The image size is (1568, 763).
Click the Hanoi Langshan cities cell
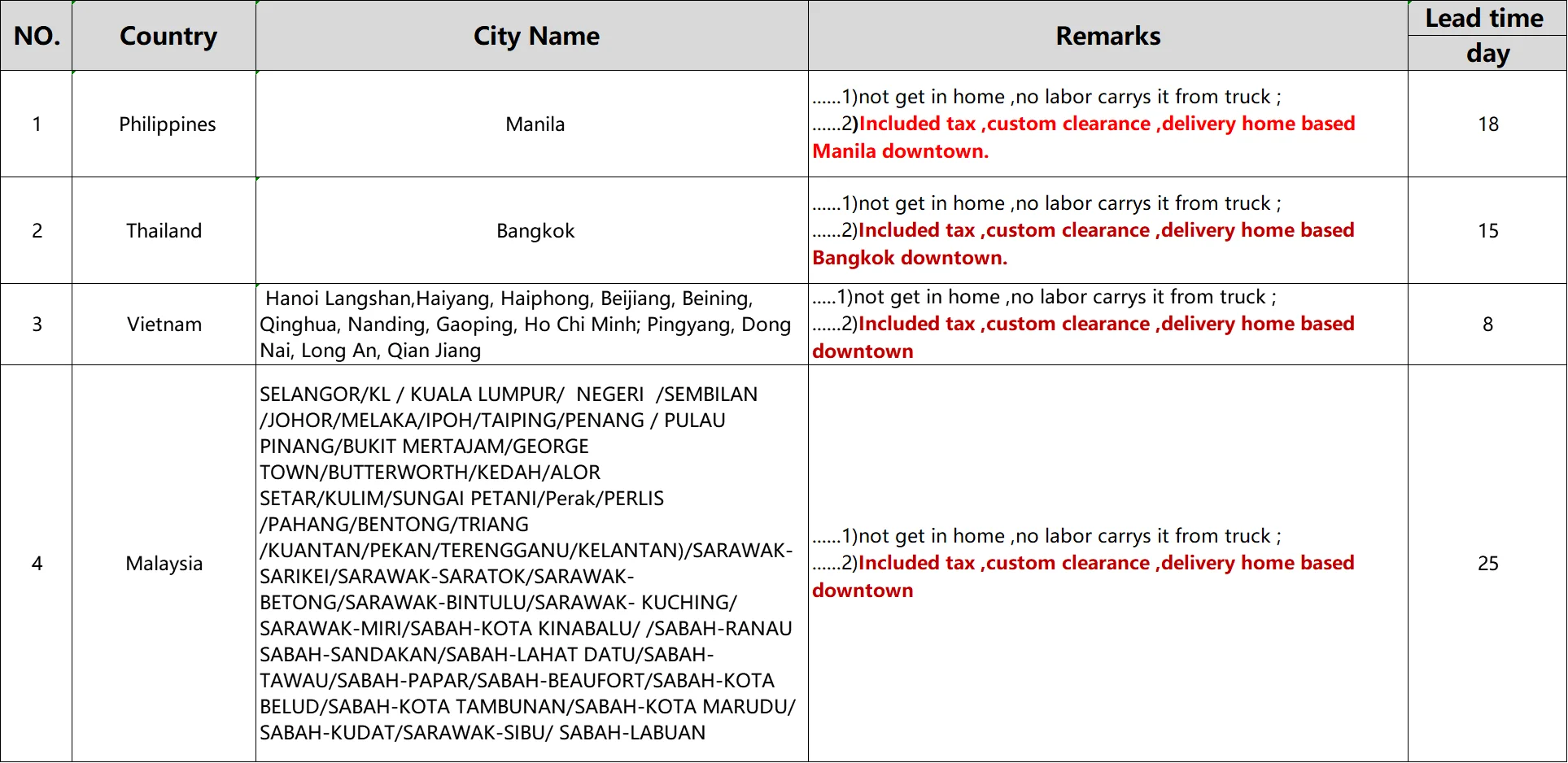[532, 324]
